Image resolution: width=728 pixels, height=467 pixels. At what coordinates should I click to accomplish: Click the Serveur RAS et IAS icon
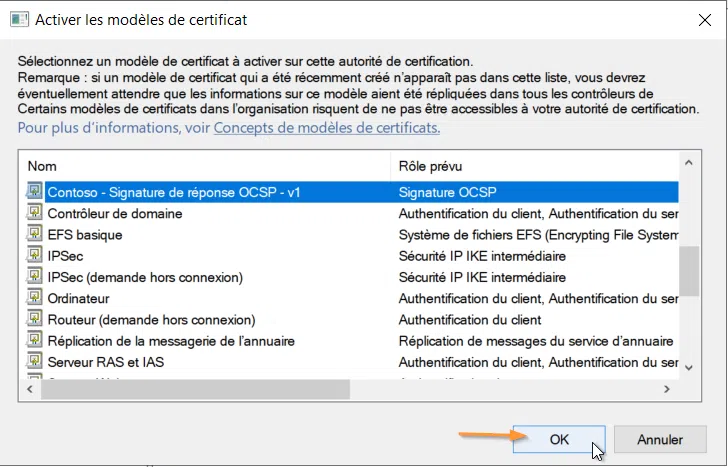(35, 362)
